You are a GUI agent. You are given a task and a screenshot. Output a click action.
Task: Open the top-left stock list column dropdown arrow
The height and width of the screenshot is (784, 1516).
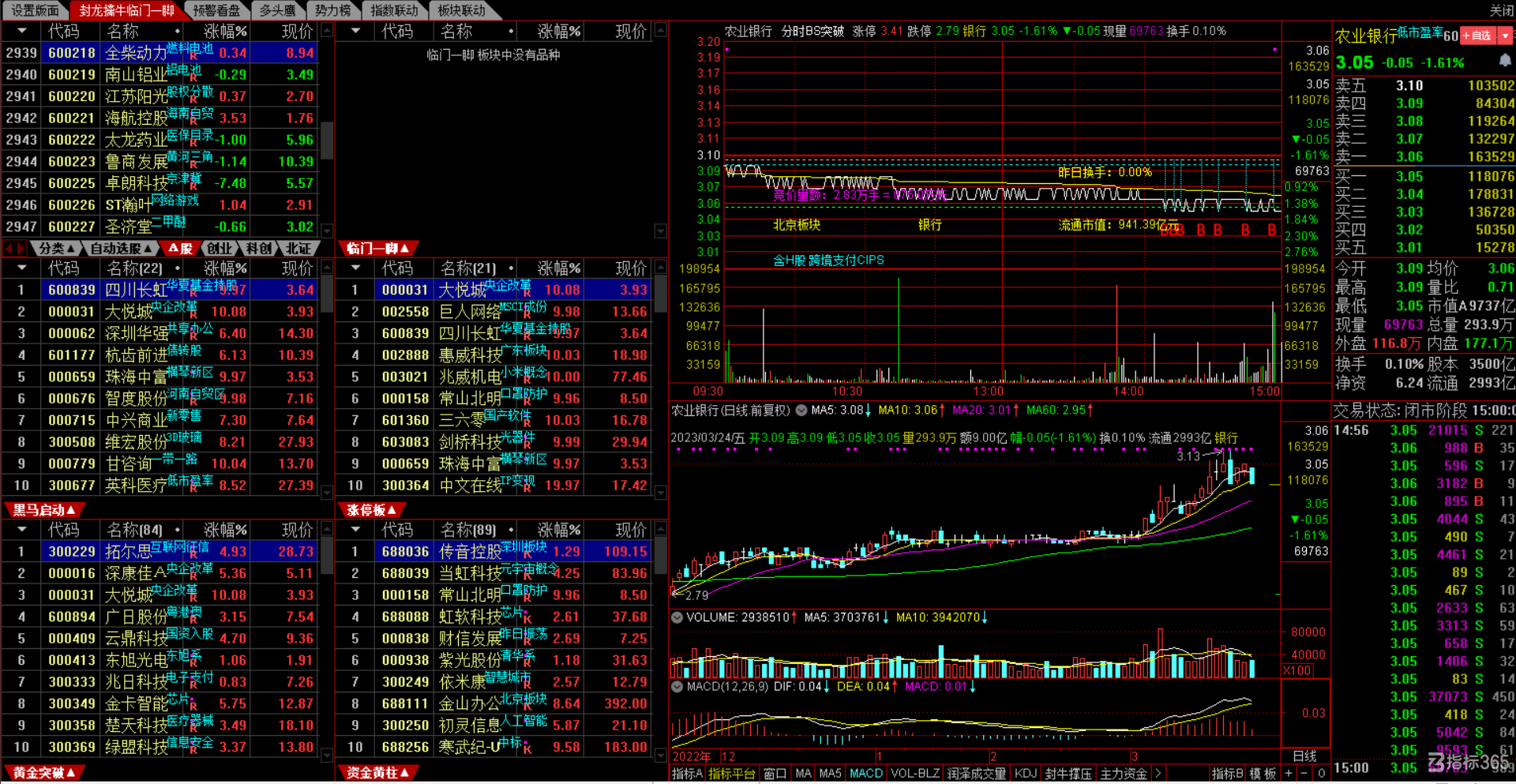[x=22, y=31]
